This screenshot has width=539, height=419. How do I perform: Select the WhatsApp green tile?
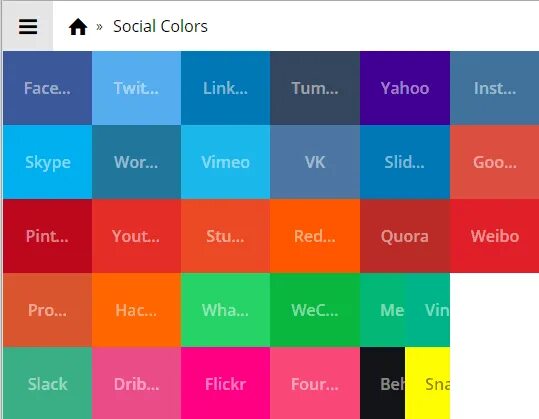coord(226,310)
